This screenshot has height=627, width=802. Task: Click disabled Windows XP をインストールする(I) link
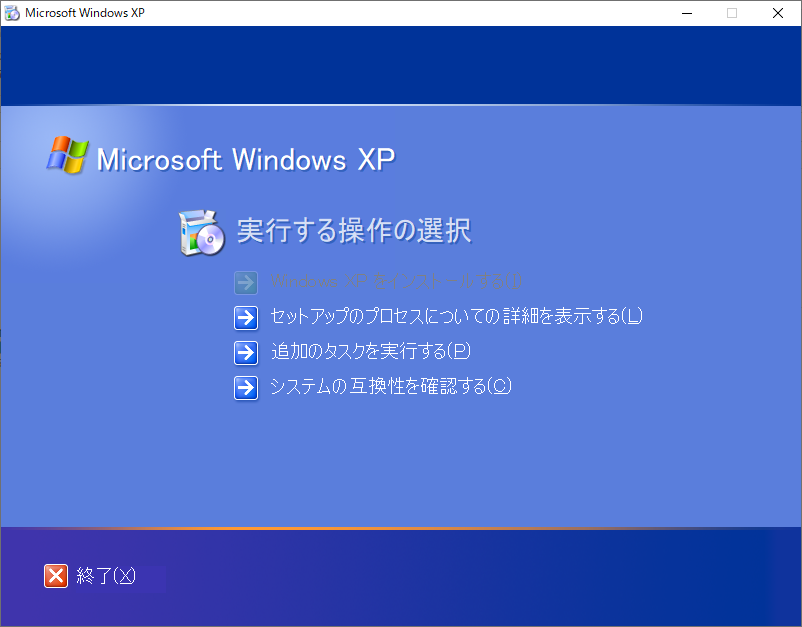396,281
